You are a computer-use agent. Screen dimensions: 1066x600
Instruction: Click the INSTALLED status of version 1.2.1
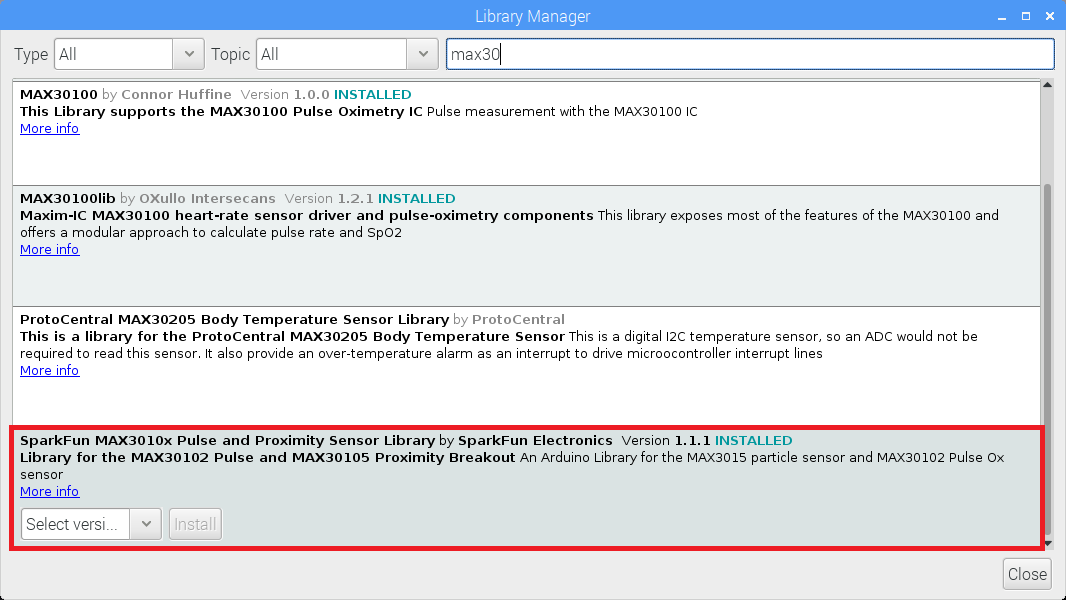point(417,198)
